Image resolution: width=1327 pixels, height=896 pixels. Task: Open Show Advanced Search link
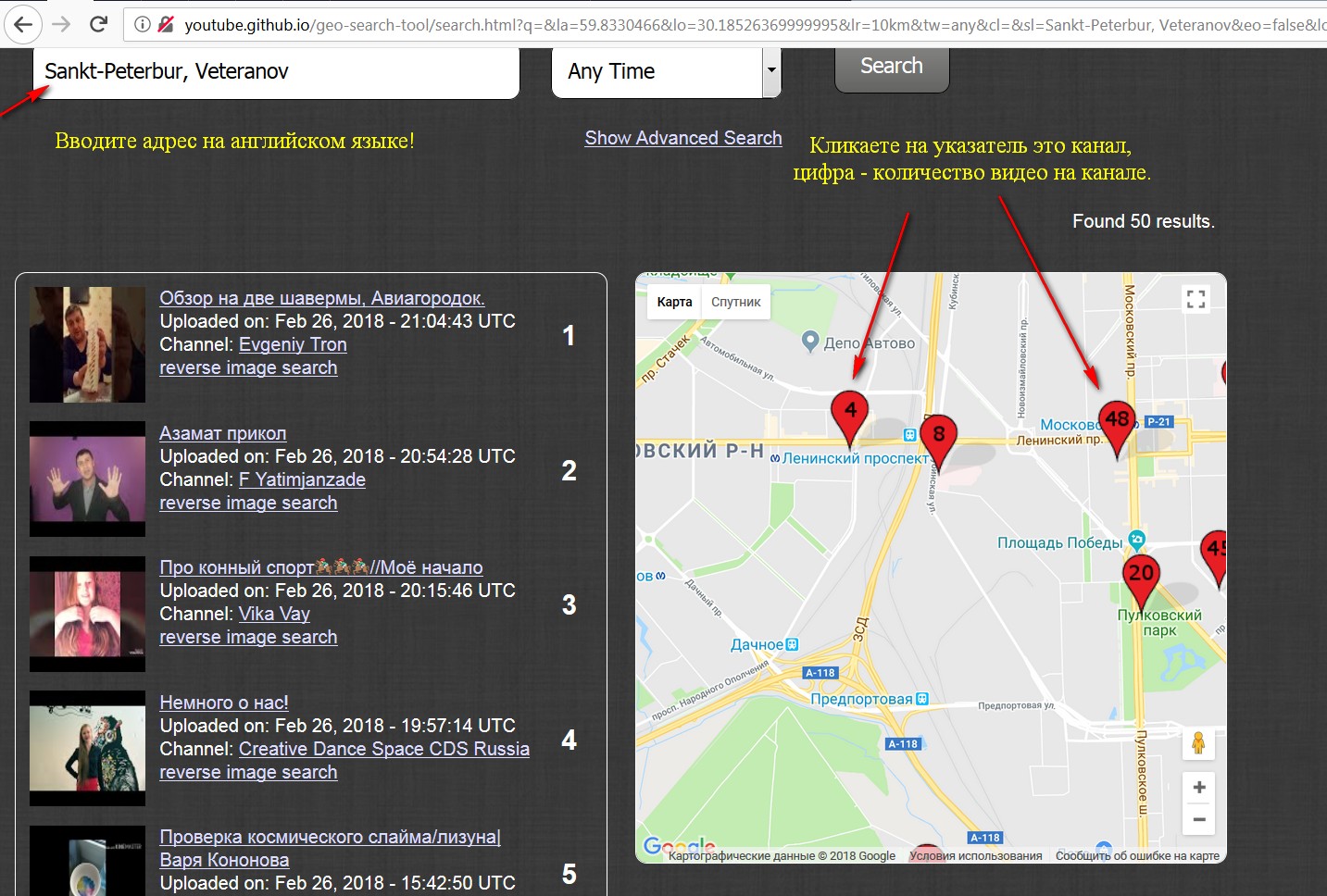click(x=683, y=138)
